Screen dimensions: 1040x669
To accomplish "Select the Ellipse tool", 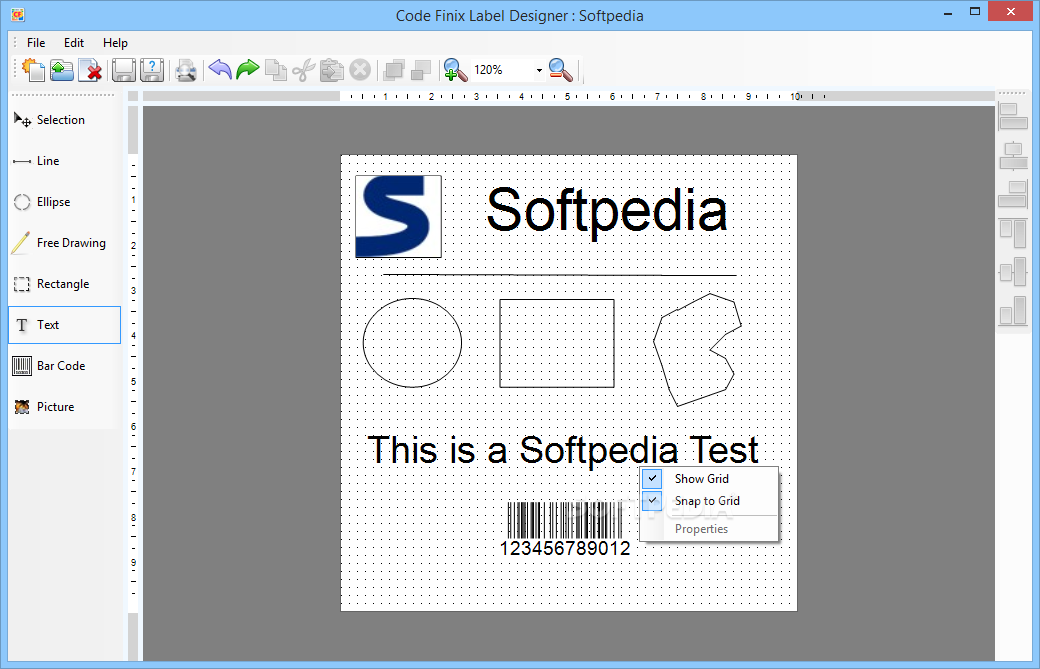I will point(64,202).
